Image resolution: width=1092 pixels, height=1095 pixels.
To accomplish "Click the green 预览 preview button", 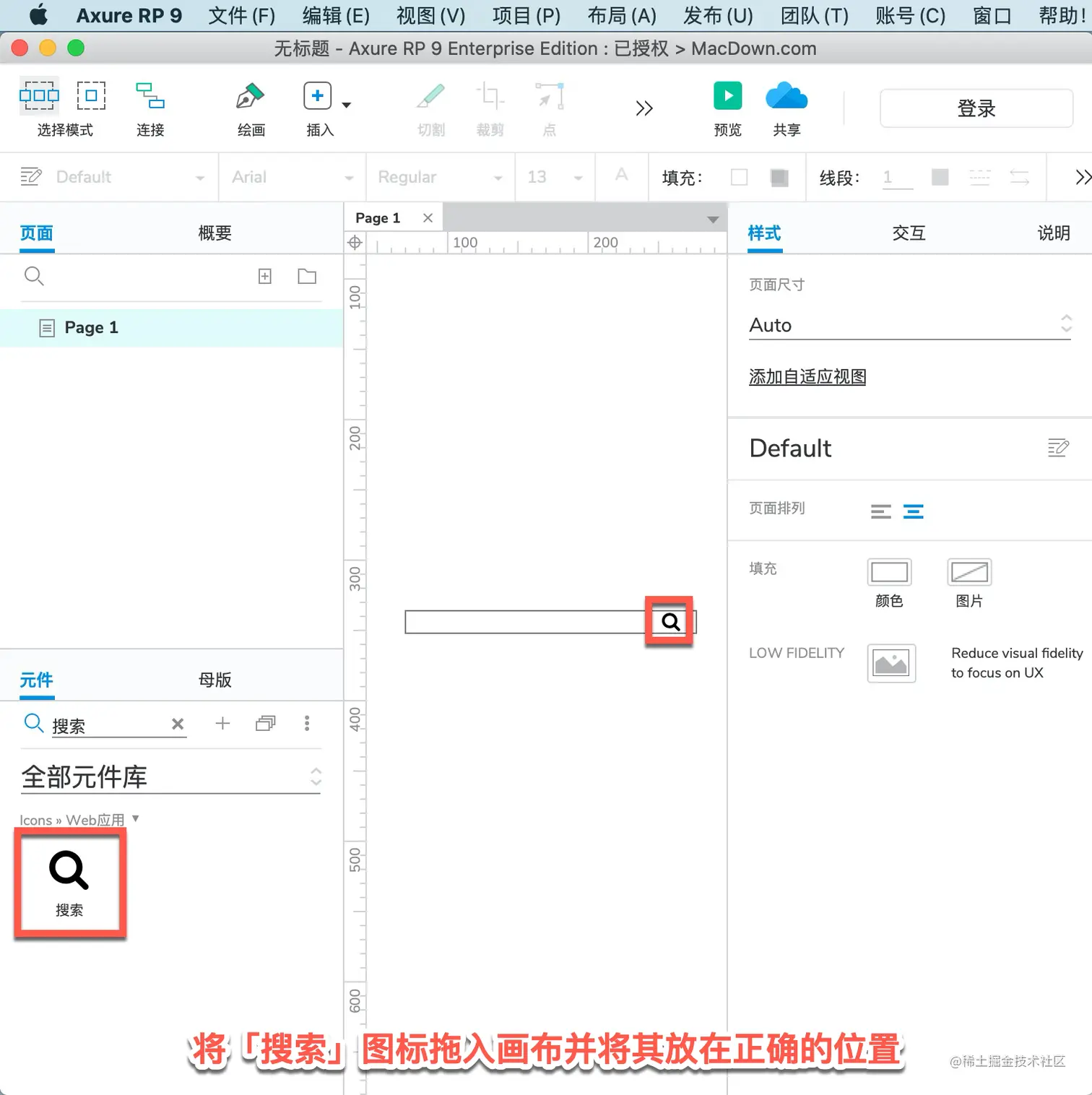I will click(728, 95).
